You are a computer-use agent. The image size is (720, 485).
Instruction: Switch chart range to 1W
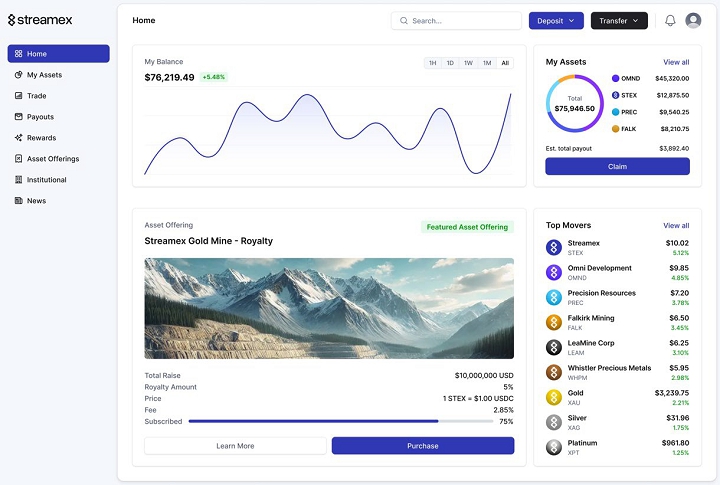pyautogui.click(x=468, y=63)
